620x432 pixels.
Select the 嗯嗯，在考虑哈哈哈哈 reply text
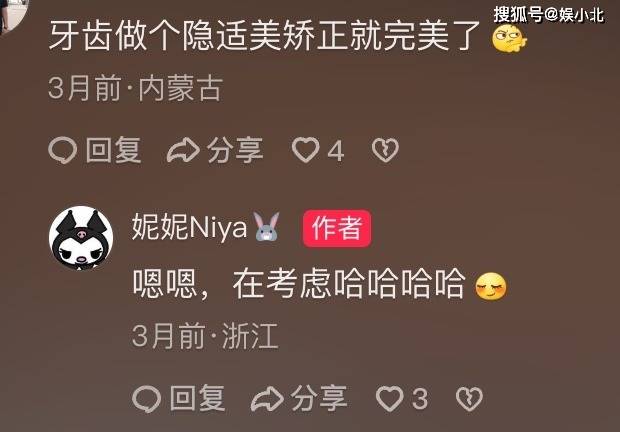pyautogui.click(x=299, y=284)
